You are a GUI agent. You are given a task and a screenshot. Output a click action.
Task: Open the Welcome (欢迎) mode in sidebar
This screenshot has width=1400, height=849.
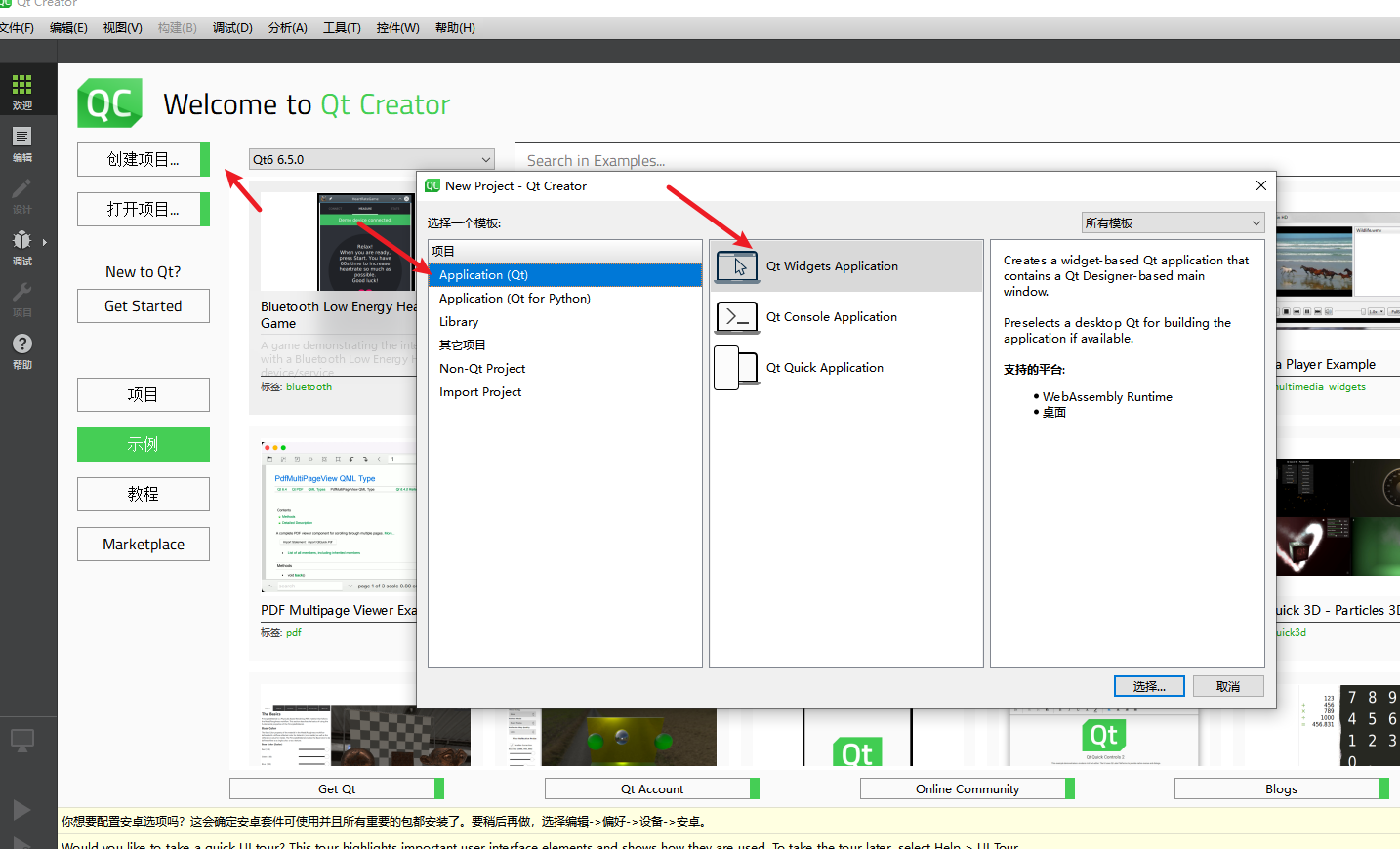[x=21, y=92]
